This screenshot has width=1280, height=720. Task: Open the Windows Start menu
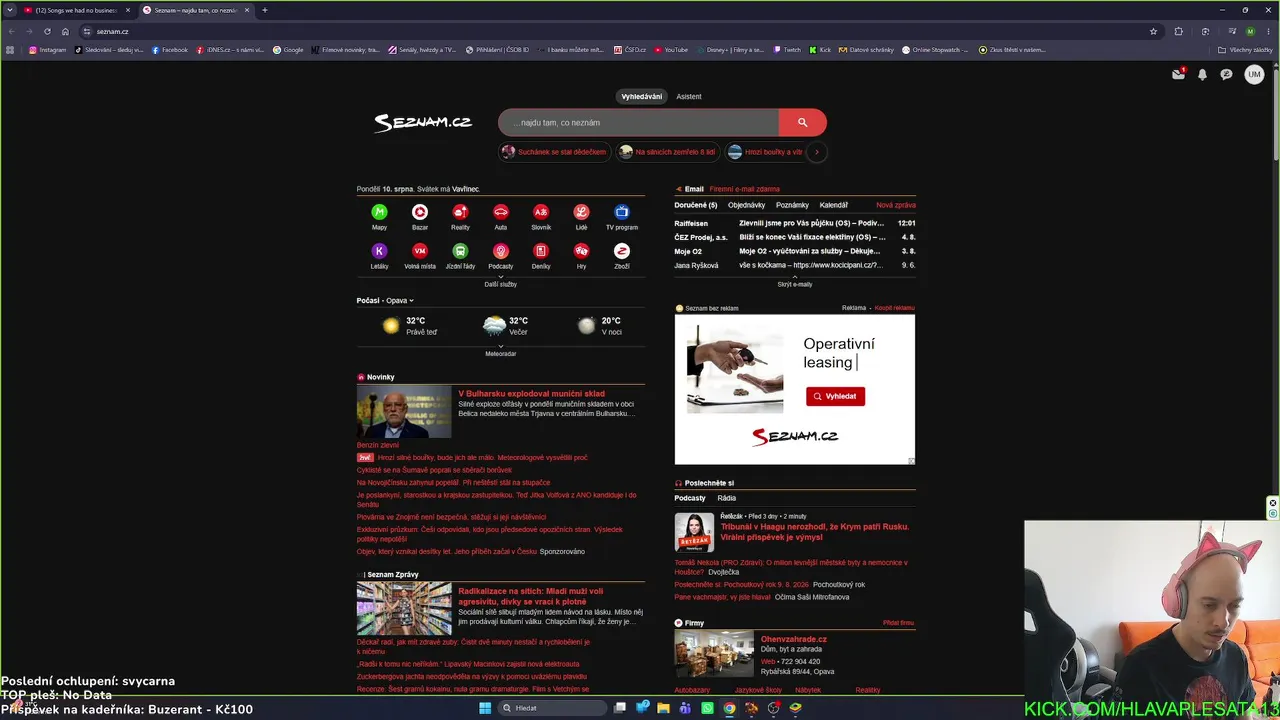point(485,708)
